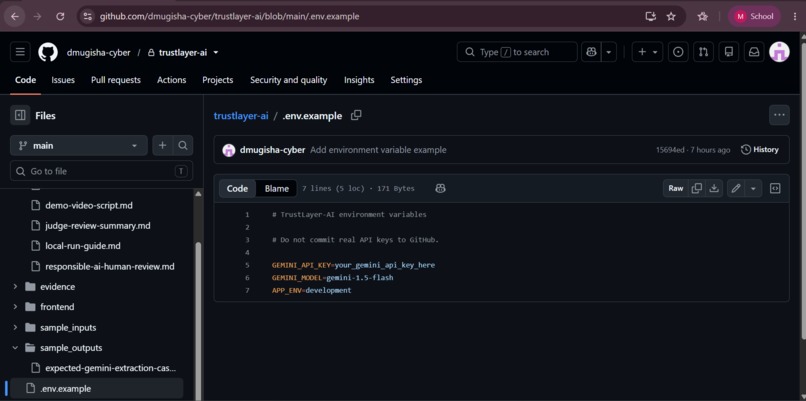The height and width of the screenshot is (401, 806).
Task: Download the raw file
Action: click(x=713, y=188)
